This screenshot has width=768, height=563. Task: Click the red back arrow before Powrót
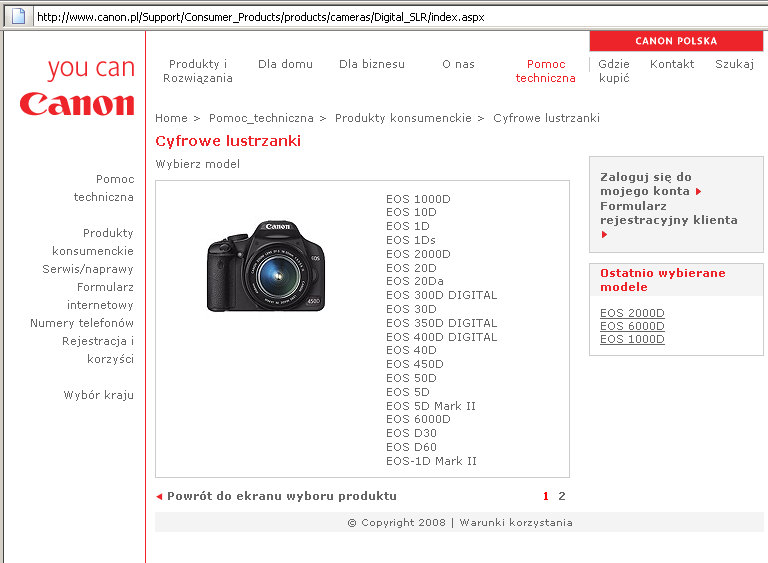click(159, 496)
